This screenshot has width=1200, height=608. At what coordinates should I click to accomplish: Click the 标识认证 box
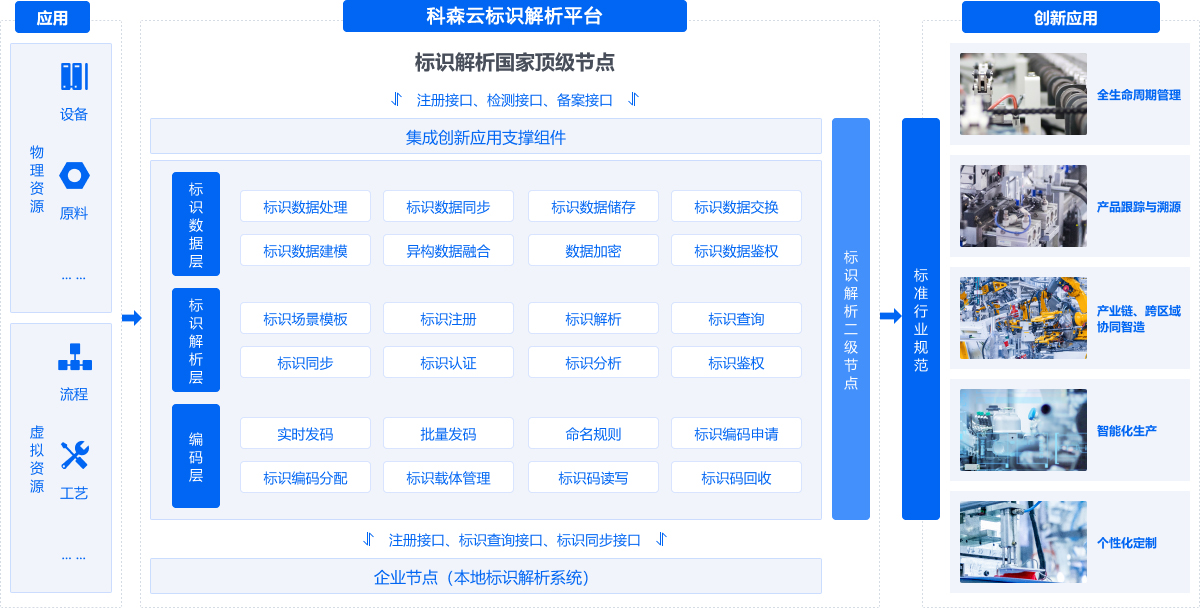click(448, 363)
